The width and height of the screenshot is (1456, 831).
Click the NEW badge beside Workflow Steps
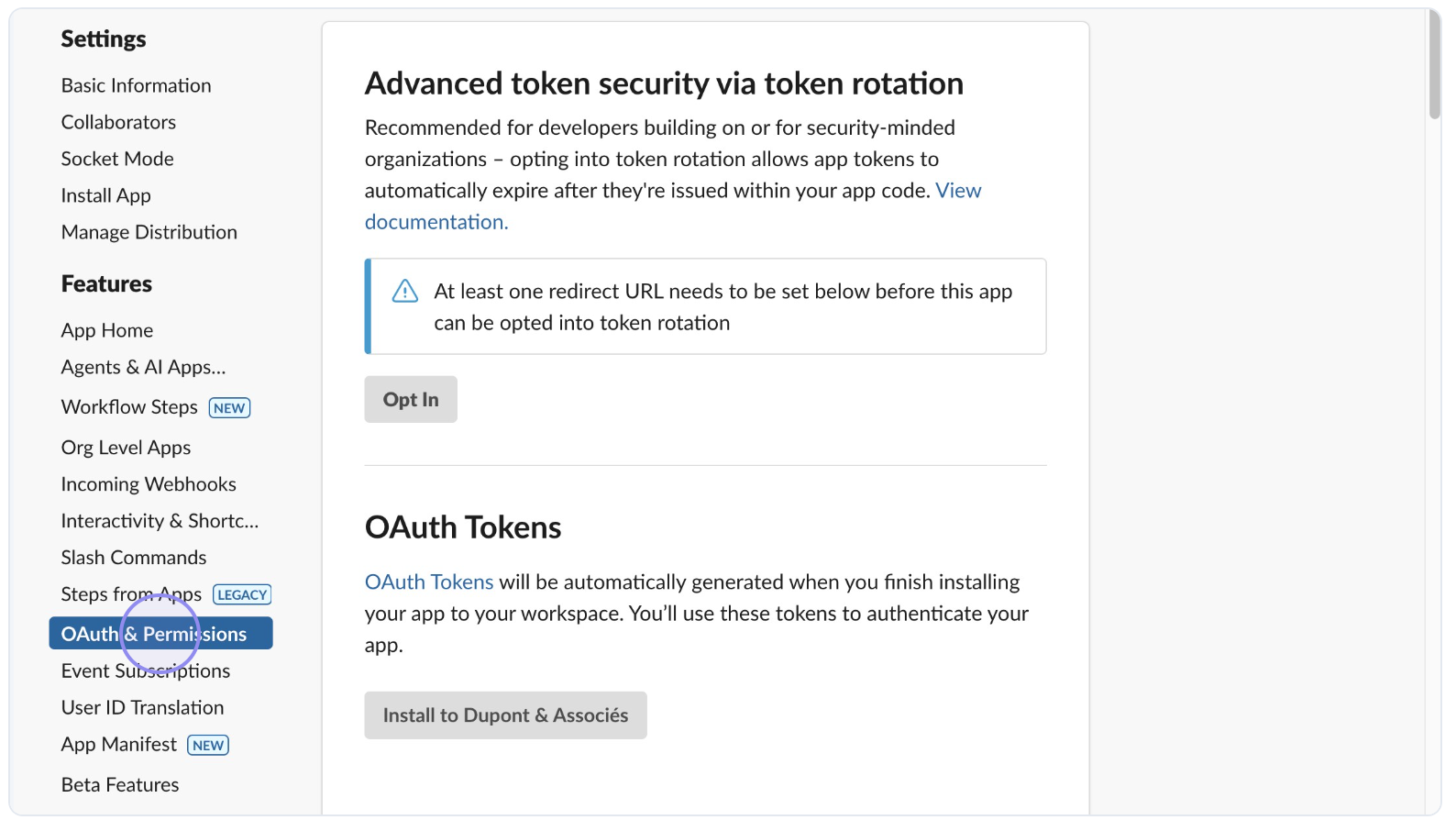tap(229, 408)
